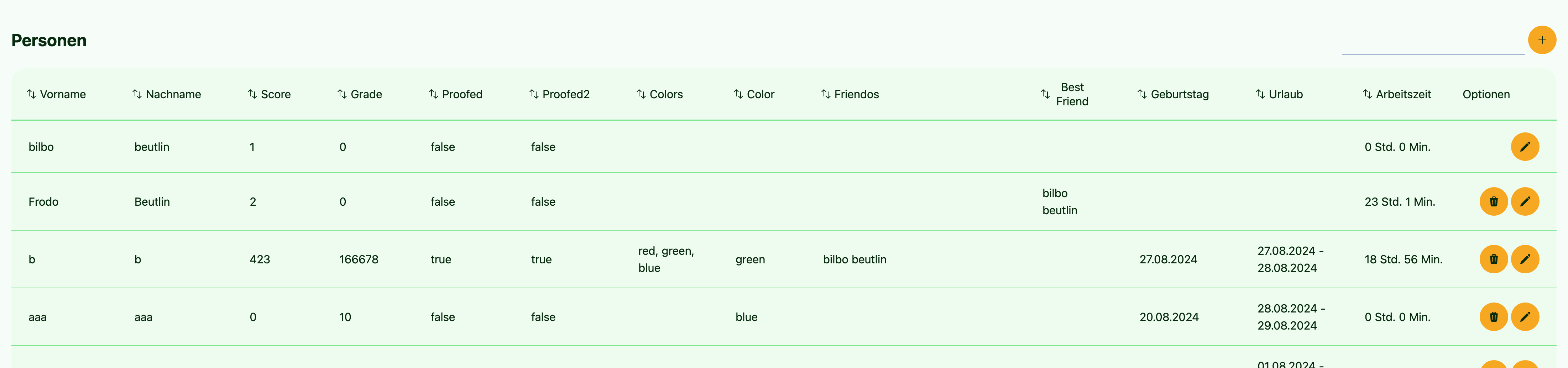This screenshot has height=368, width=1568.
Task: Sort by Geburtstag column header
Action: [x=1172, y=94]
